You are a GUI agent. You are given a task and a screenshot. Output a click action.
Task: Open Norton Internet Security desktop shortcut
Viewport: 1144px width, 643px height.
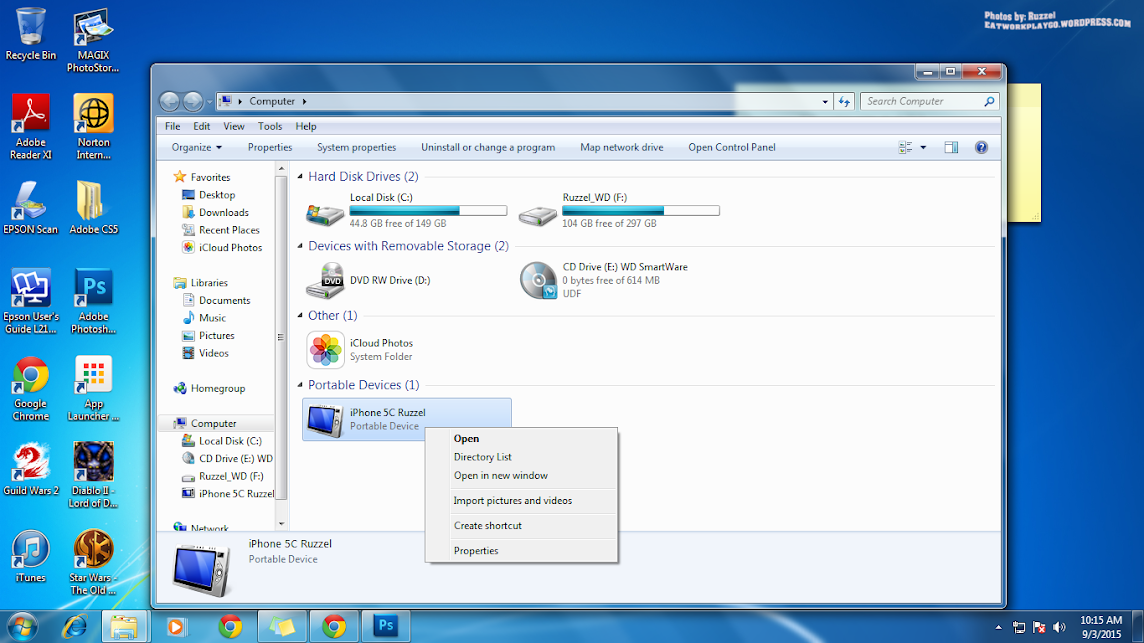click(93, 127)
